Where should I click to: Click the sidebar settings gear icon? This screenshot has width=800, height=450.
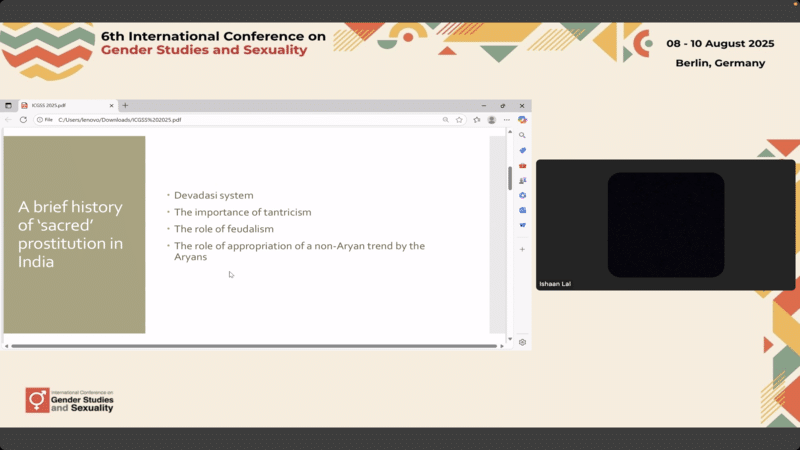coord(522,342)
